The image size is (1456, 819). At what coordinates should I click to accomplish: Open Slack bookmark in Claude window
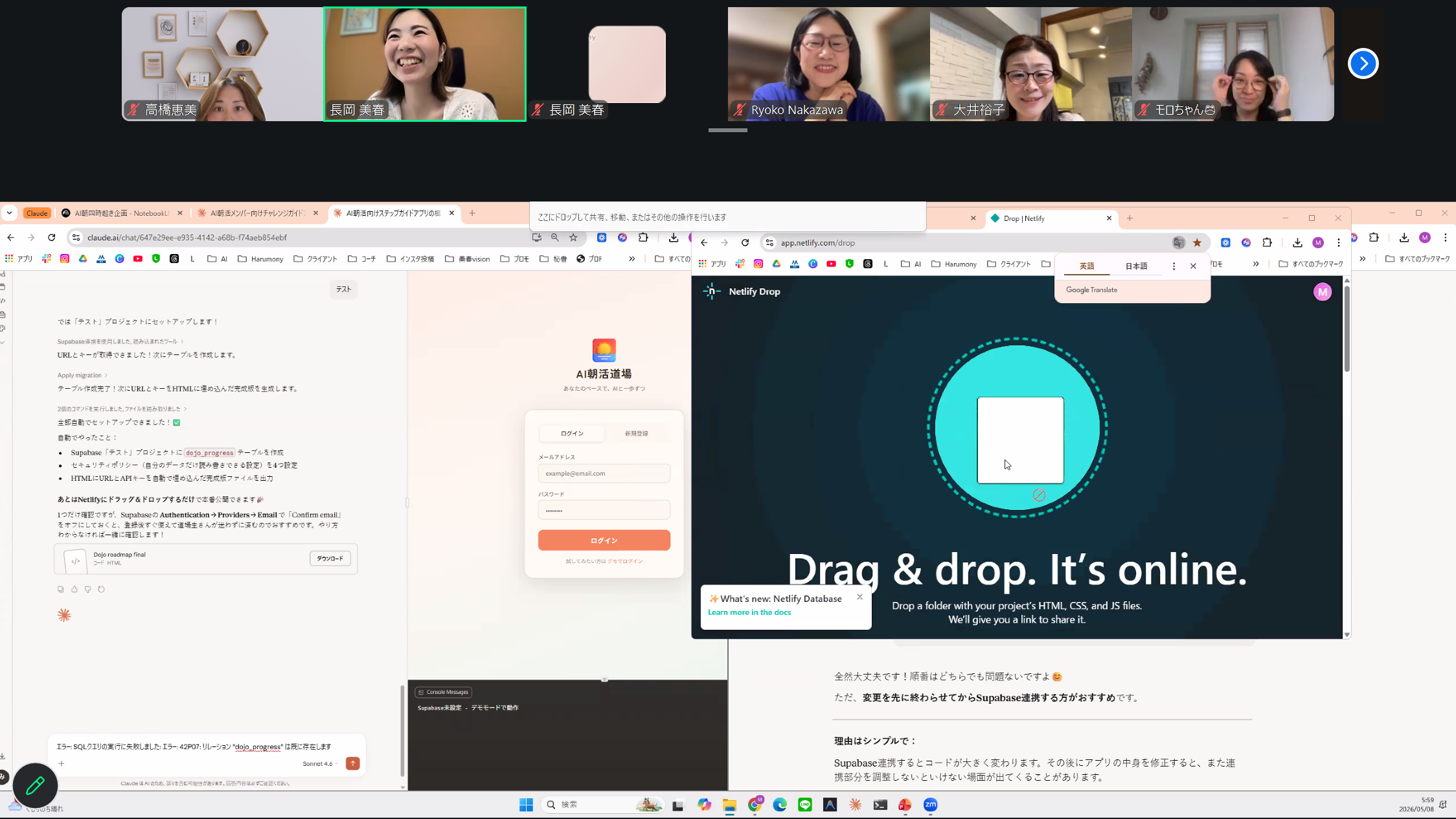pos(47,259)
